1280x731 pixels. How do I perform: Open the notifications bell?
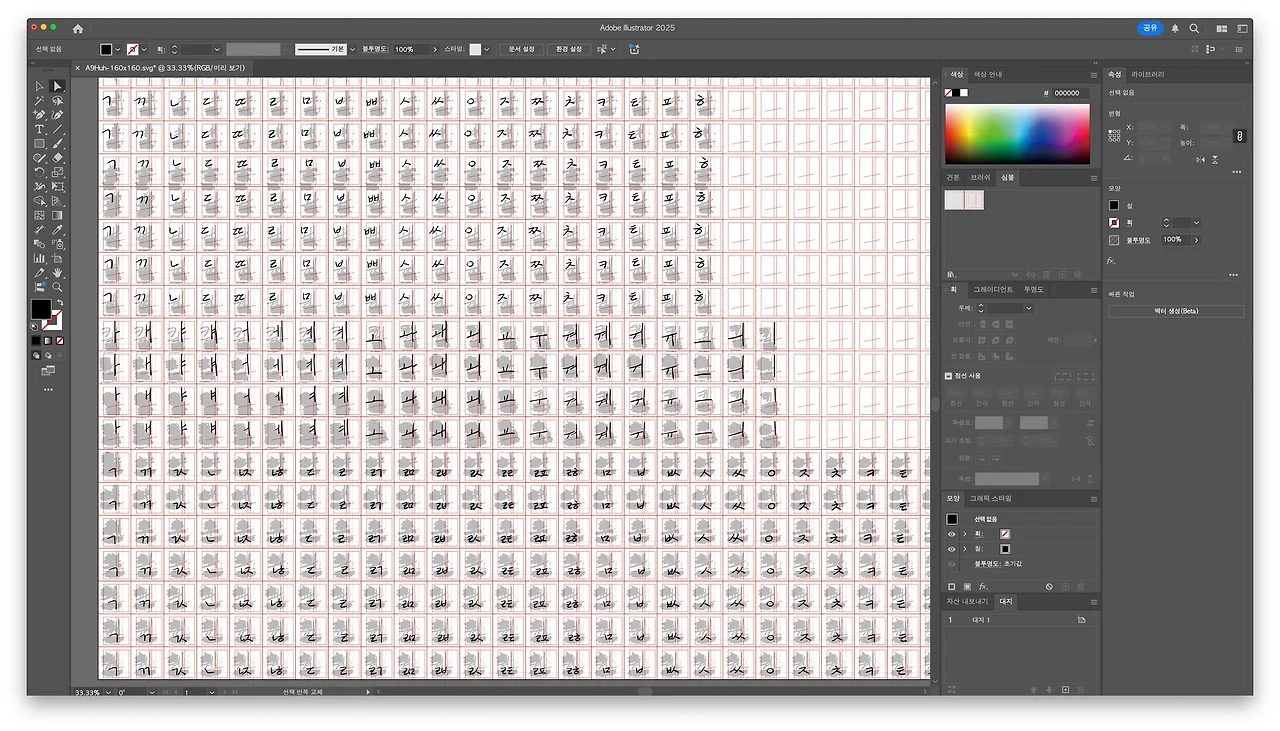[x=1175, y=28]
